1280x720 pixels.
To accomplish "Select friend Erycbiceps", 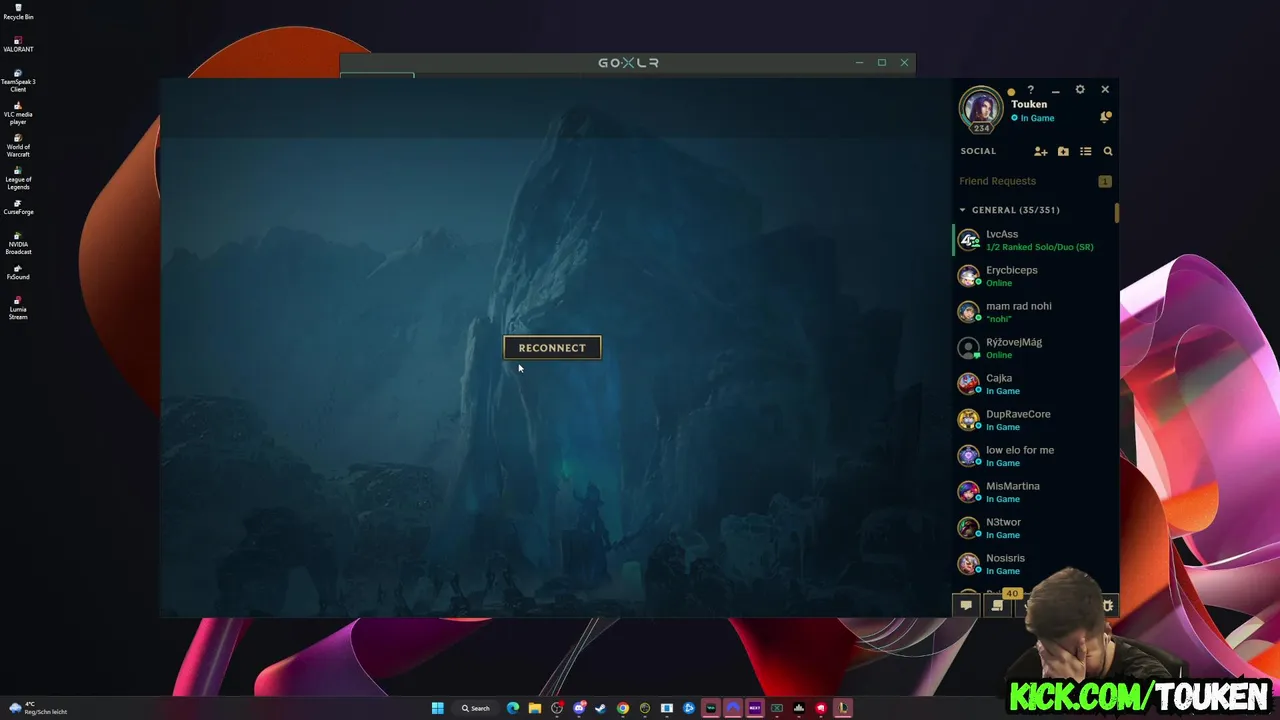I will click(x=1035, y=276).
